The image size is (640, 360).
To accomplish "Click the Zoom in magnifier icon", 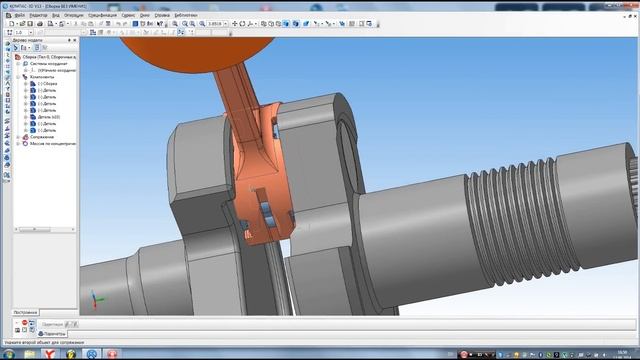I will [184, 24].
